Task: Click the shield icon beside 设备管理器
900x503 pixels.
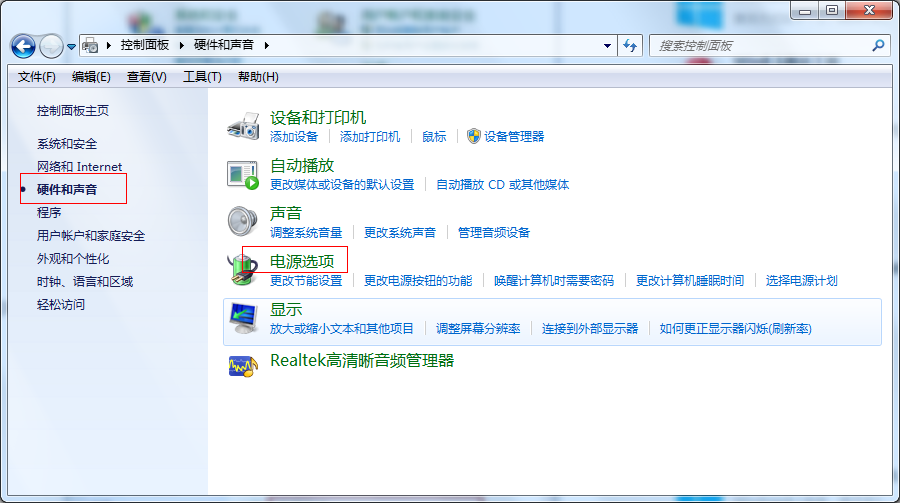Action: click(x=474, y=136)
